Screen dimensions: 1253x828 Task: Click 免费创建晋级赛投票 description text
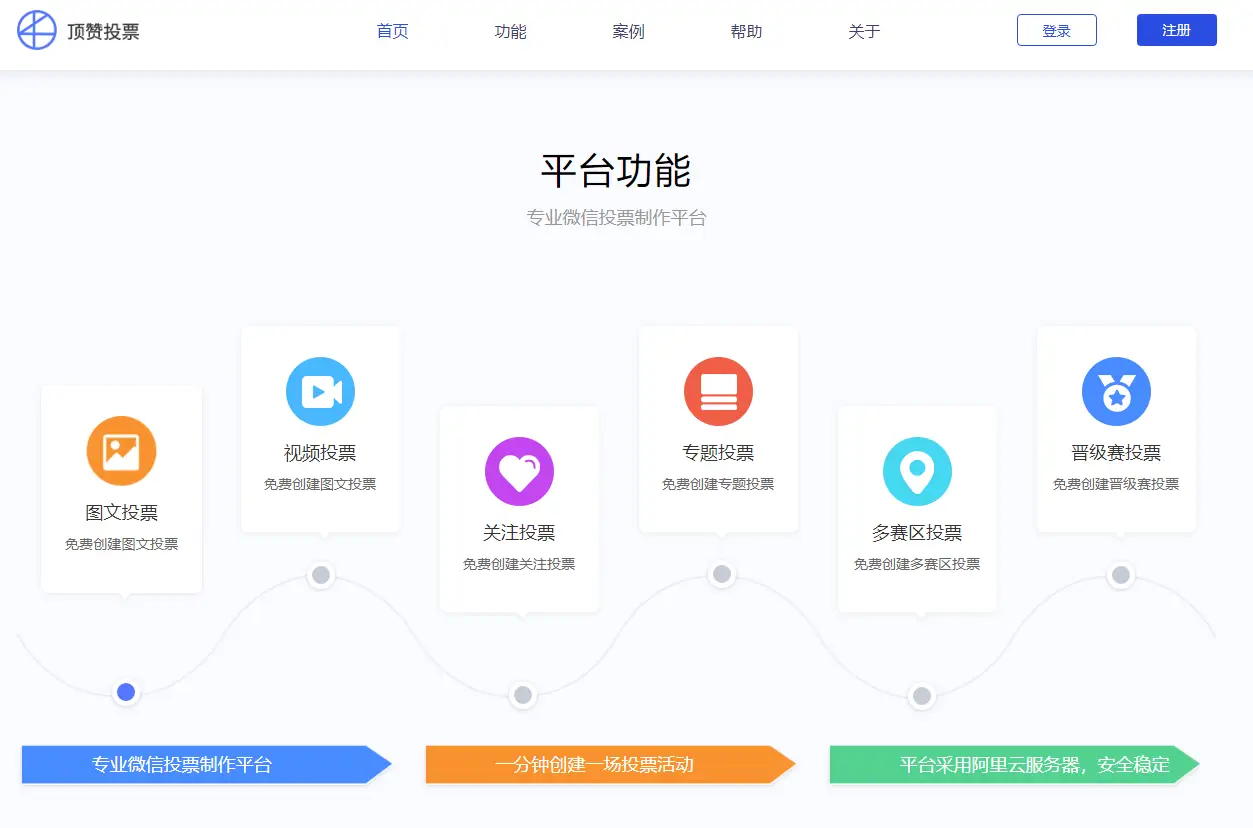coord(1116,484)
